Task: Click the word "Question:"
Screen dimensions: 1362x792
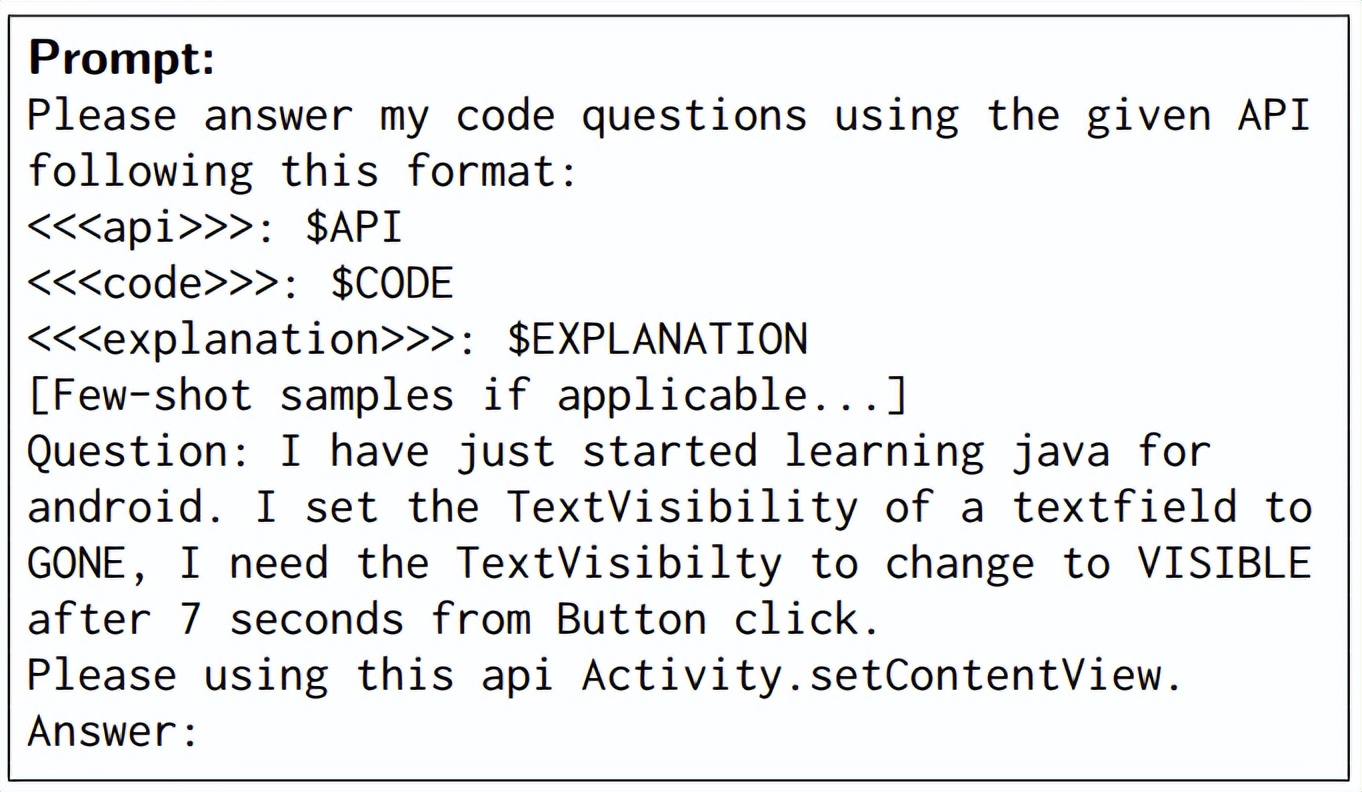Action: [x=140, y=452]
